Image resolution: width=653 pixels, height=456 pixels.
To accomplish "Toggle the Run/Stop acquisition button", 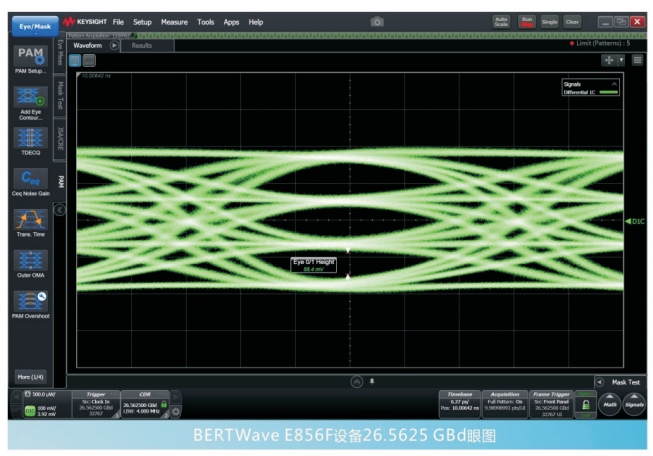I will pyautogui.click(x=527, y=21).
